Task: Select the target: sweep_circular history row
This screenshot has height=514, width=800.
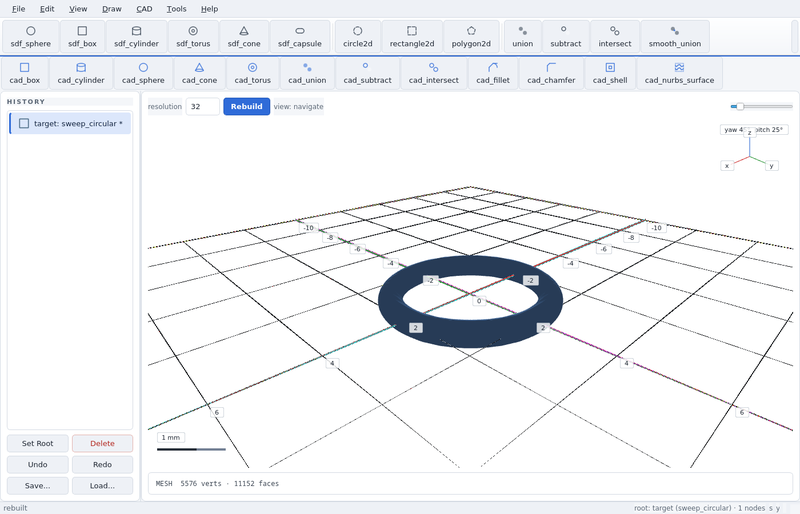Action: pyautogui.click(x=70, y=124)
